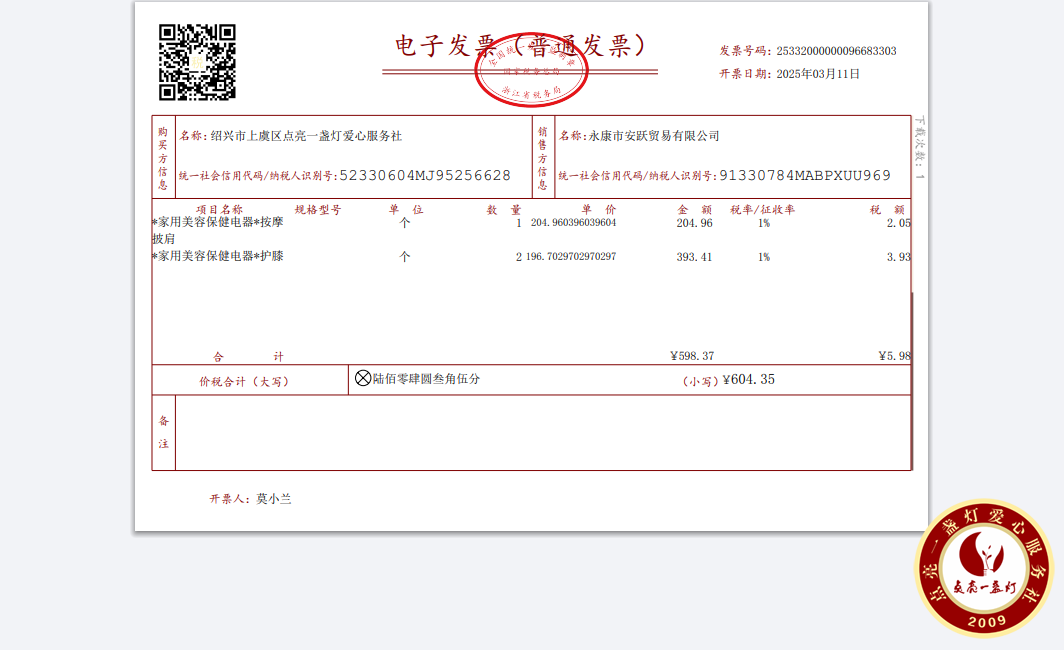This screenshot has width=1064, height=650.
Task: Click the 项目名称 column header
Action: coord(219,210)
